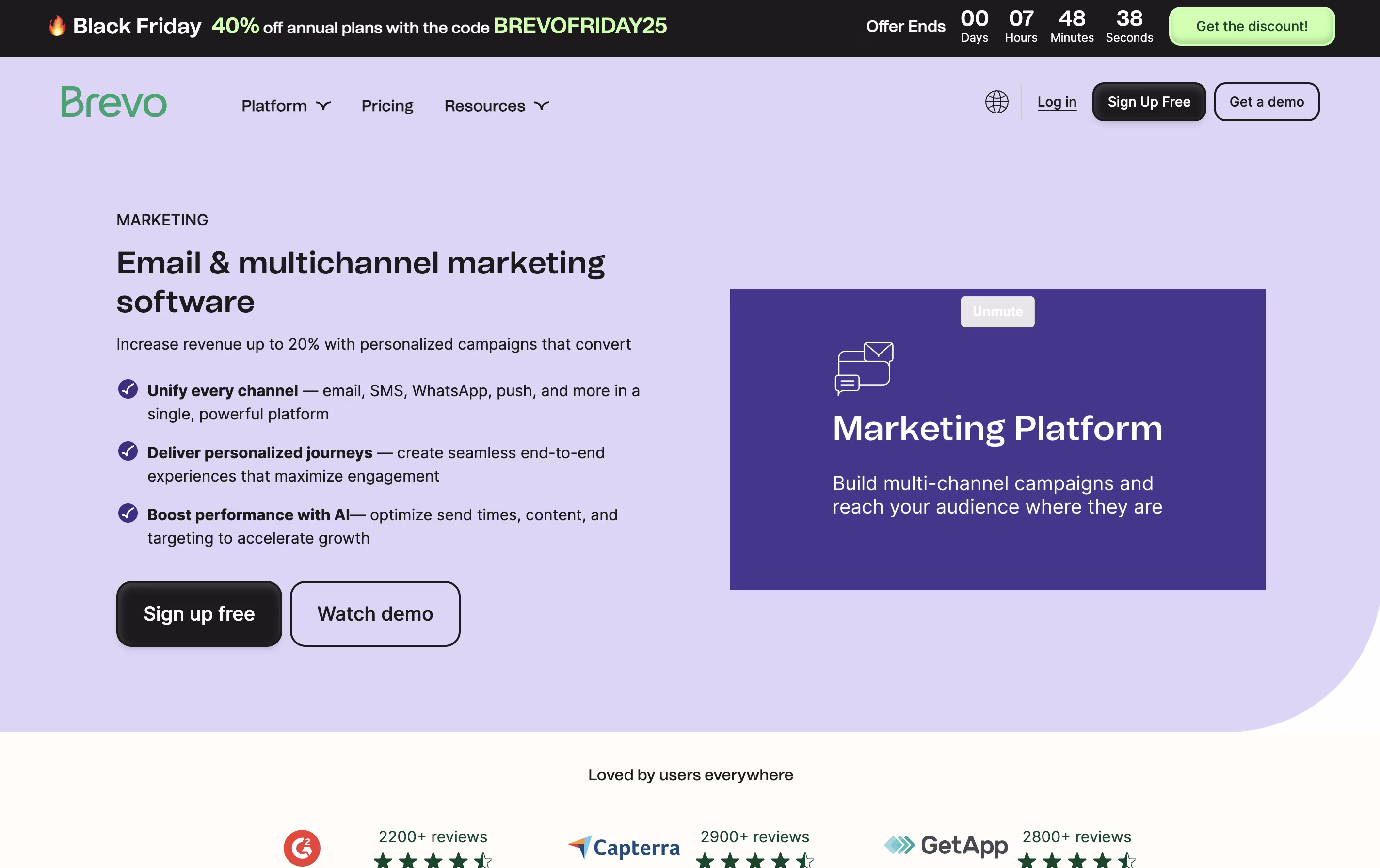The image size is (1380, 868).
Task: Click the Watch demo button
Action: coord(375,613)
